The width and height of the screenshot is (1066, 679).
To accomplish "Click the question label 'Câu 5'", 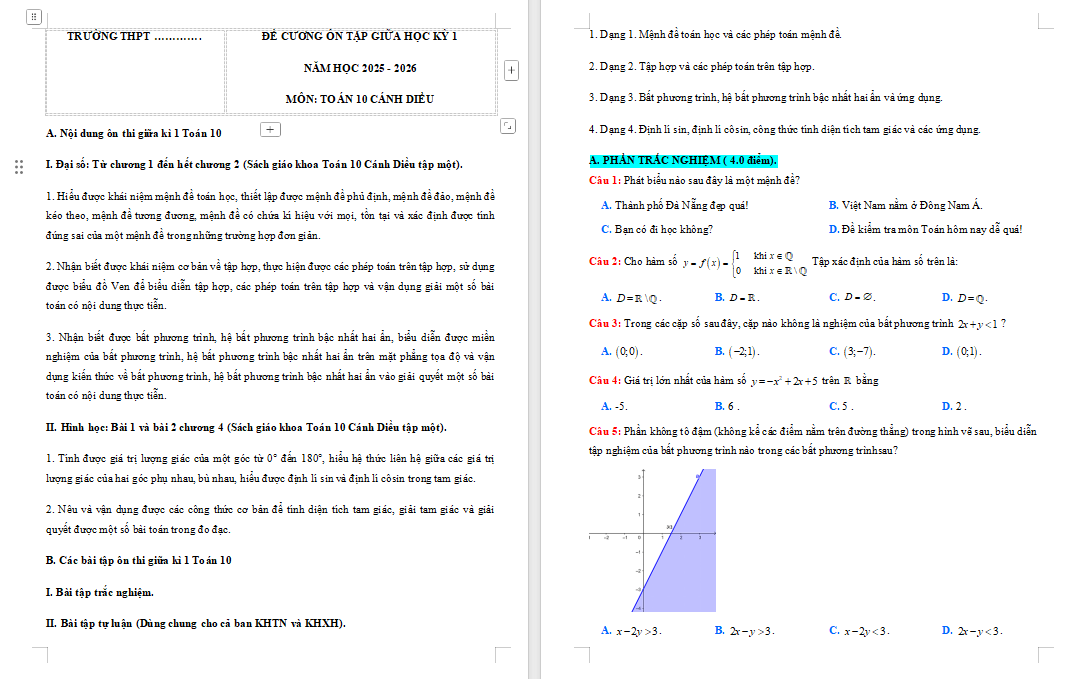I will [605, 432].
